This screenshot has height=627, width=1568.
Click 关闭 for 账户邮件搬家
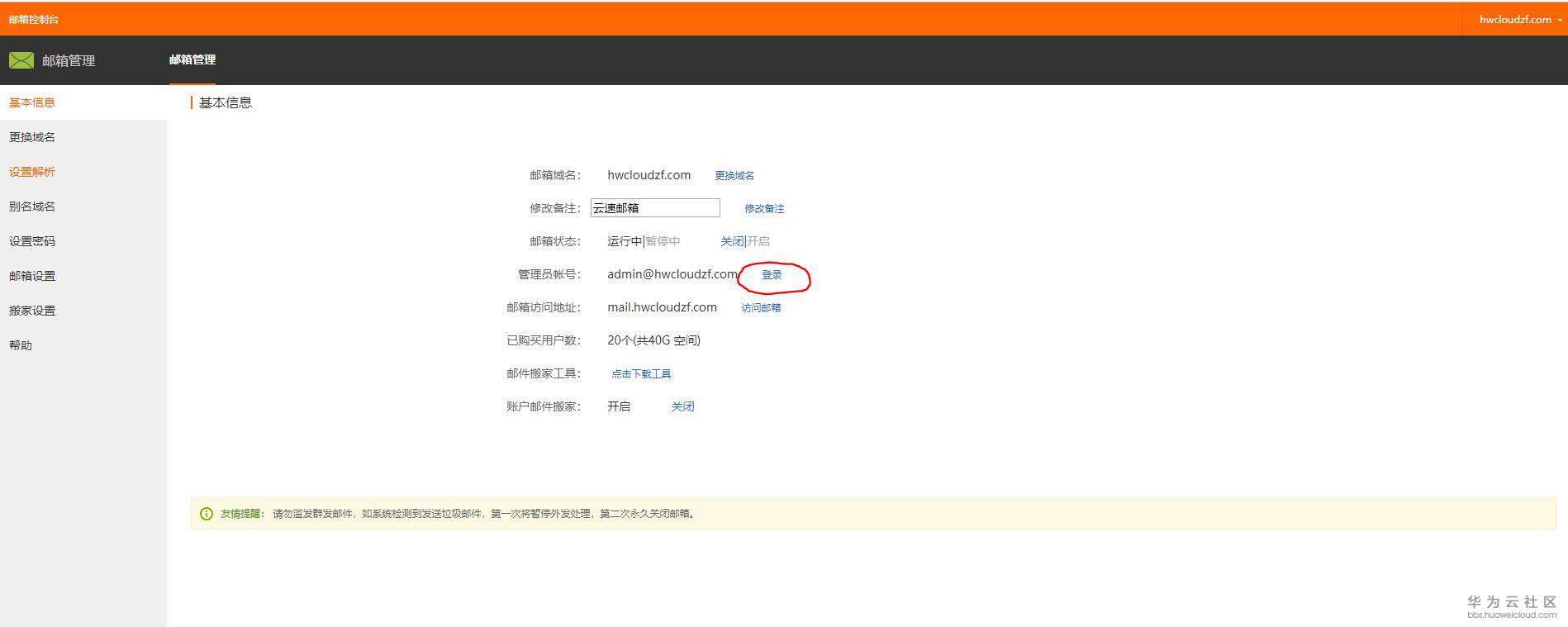click(x=682, y=406)
